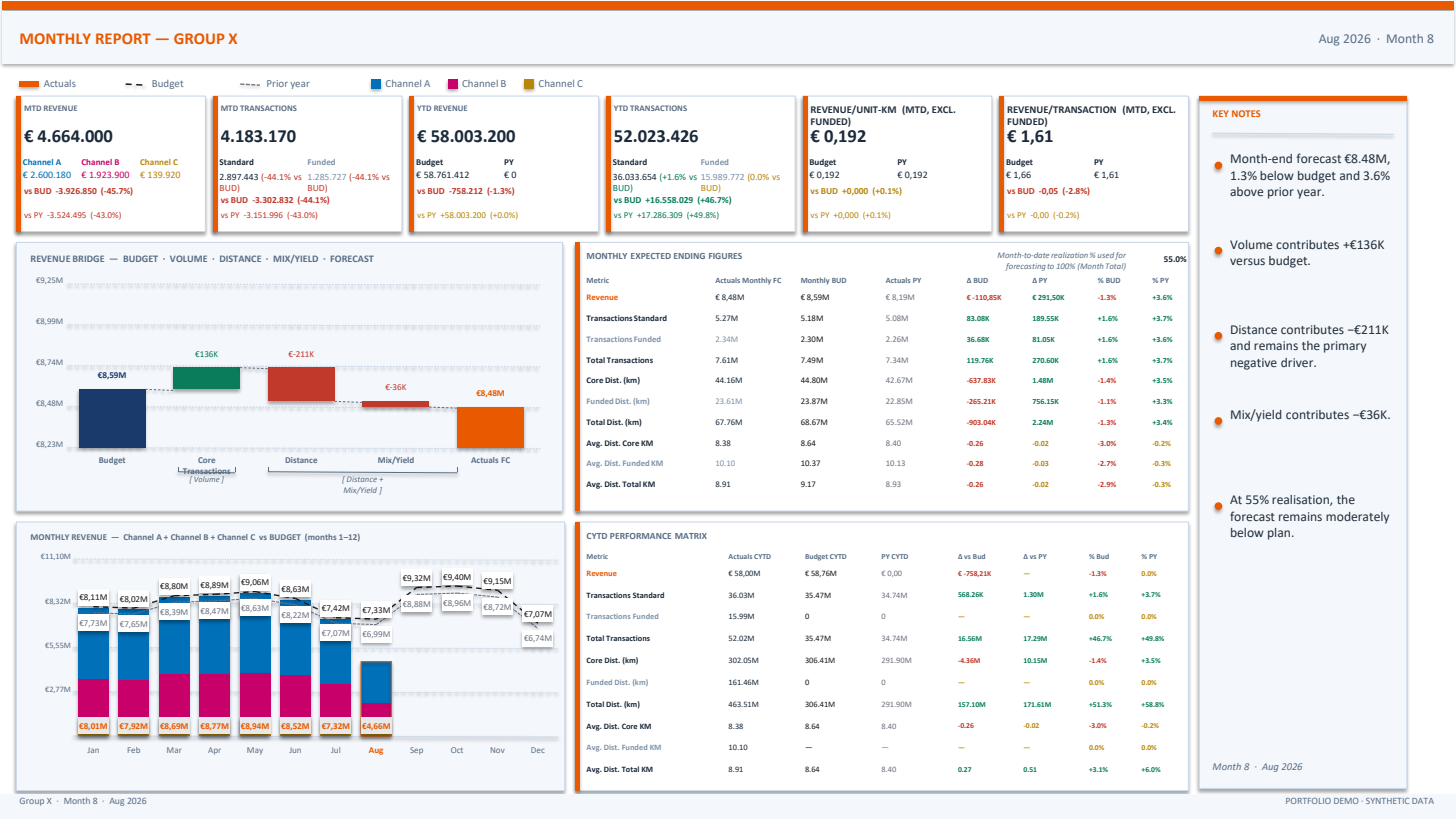Click the green Core Transactions waterfall bar
1456x840 pixels.
point(206,378)
